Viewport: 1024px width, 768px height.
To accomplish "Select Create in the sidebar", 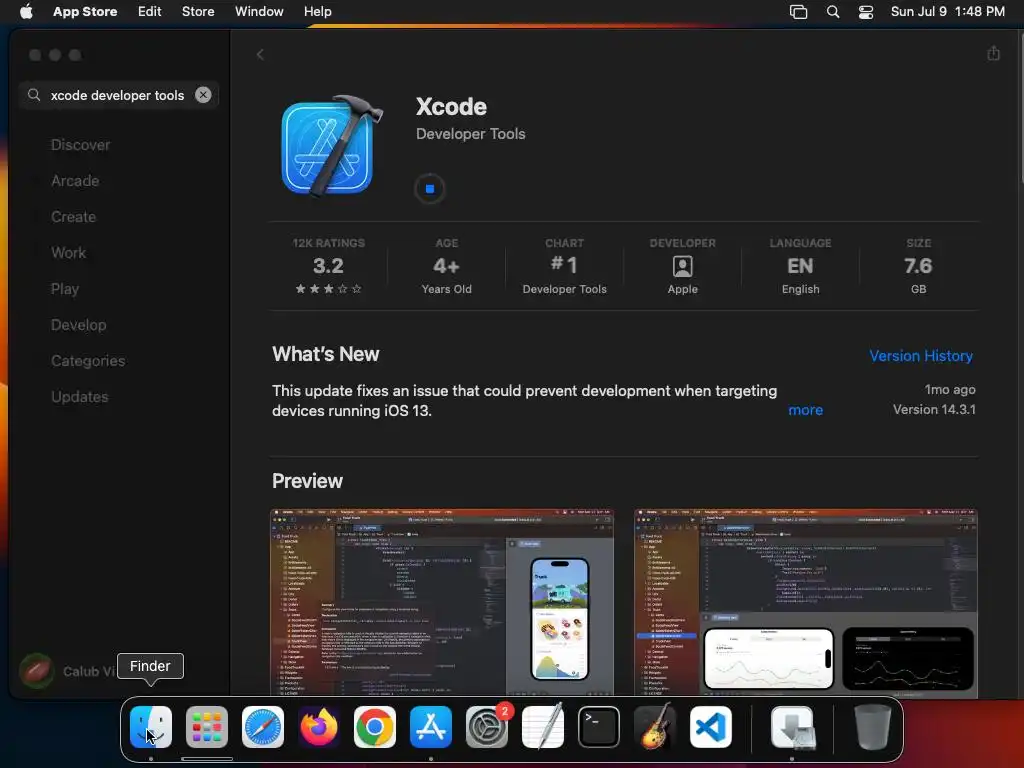I will click(73, 217).
